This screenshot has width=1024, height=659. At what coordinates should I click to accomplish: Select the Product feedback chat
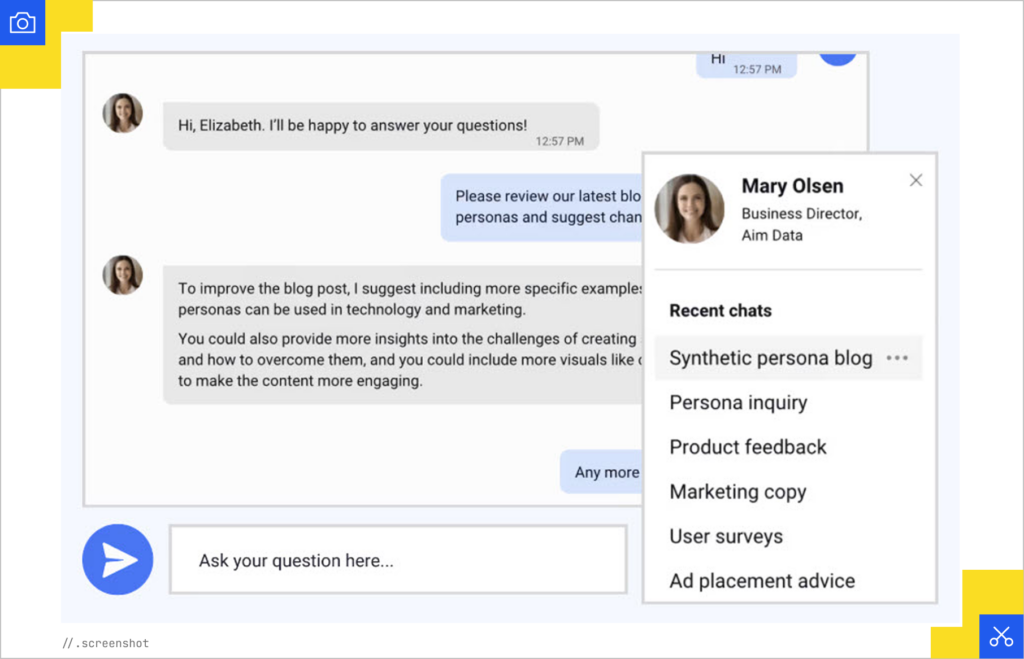(748, 447)
